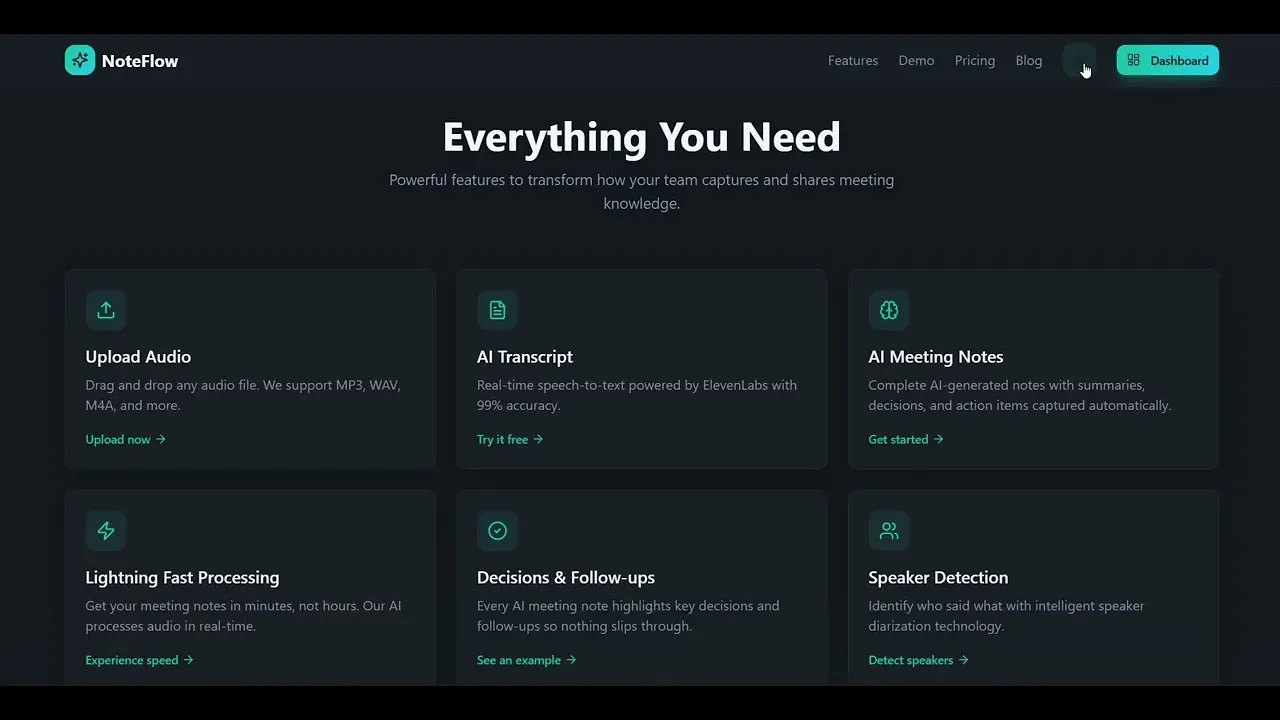The height and width of the screenshot is (720, 1280).
Task: Click the Upload Audio card's upload icon
Action: pyautogui.click(x=106, y=310)
